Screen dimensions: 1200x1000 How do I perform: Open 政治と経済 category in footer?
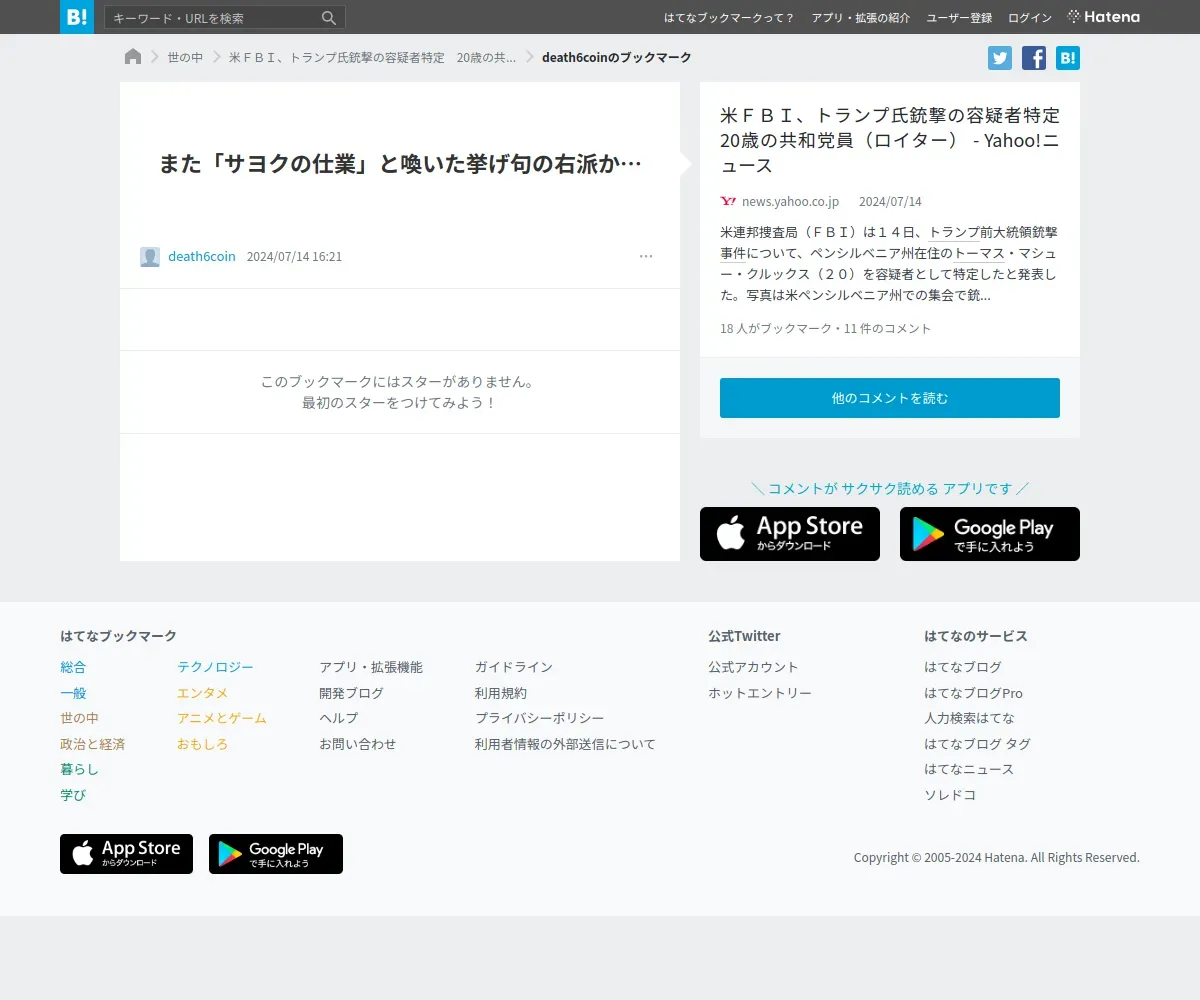pos(92,744)
